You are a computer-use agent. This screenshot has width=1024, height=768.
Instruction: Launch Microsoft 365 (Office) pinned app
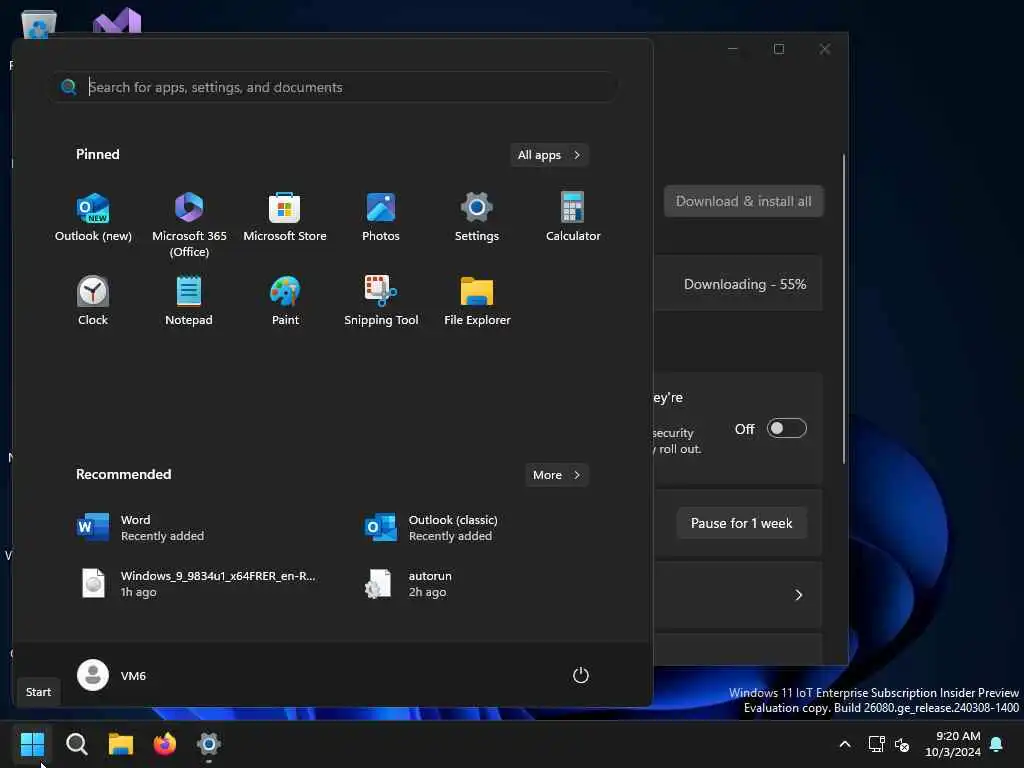coord(189,225)
